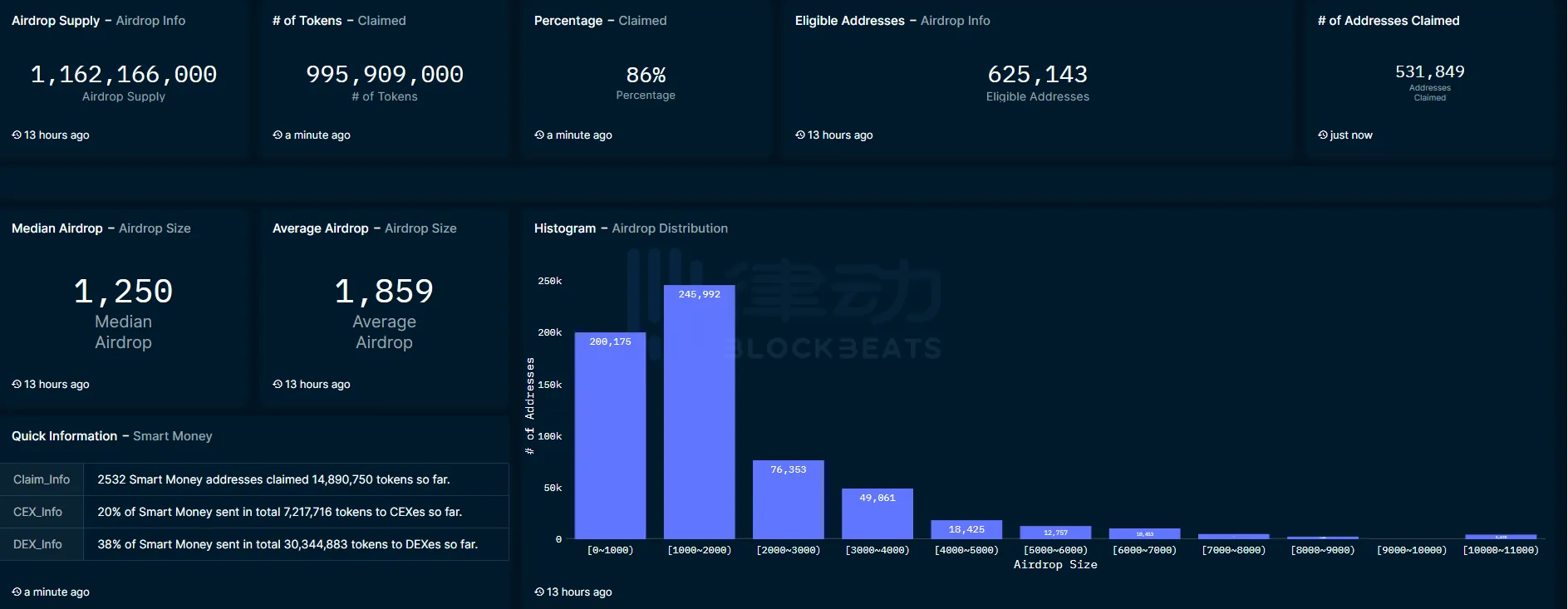Click the Claim_Info table row label
The height and width of the screenshot is (609, 1568).
(42, 479)
